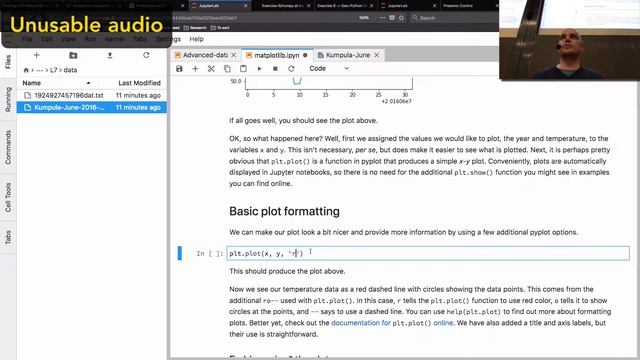Sort files by Name column
This screenshot has width=640, height=360.
pos(56,83)
